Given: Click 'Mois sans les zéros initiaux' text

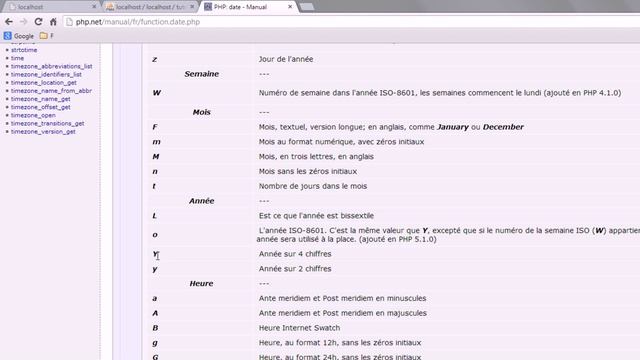Looking at the screenshot, I should (308, 171).
